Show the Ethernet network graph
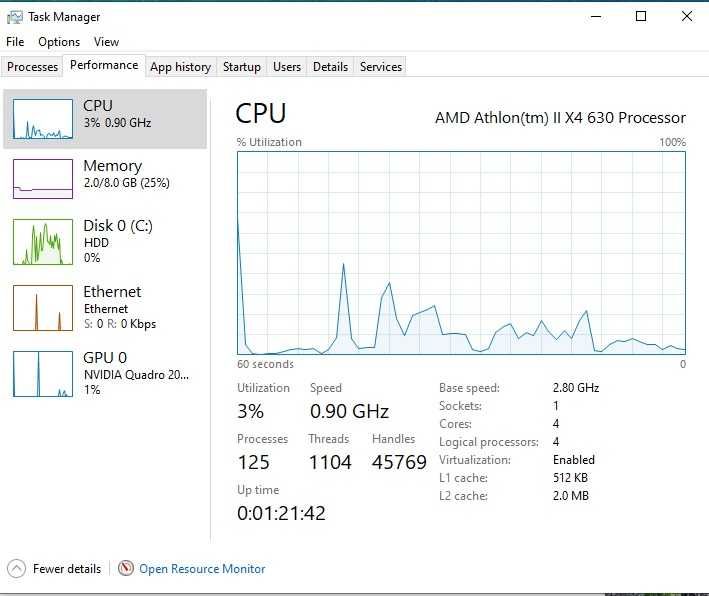This screenshot has height=596, width=709. click(x=43, y=308)
